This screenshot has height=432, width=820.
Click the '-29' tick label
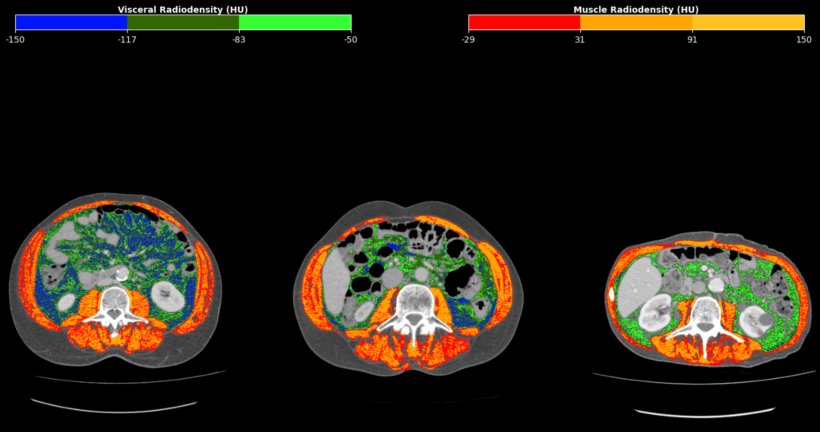469,39
